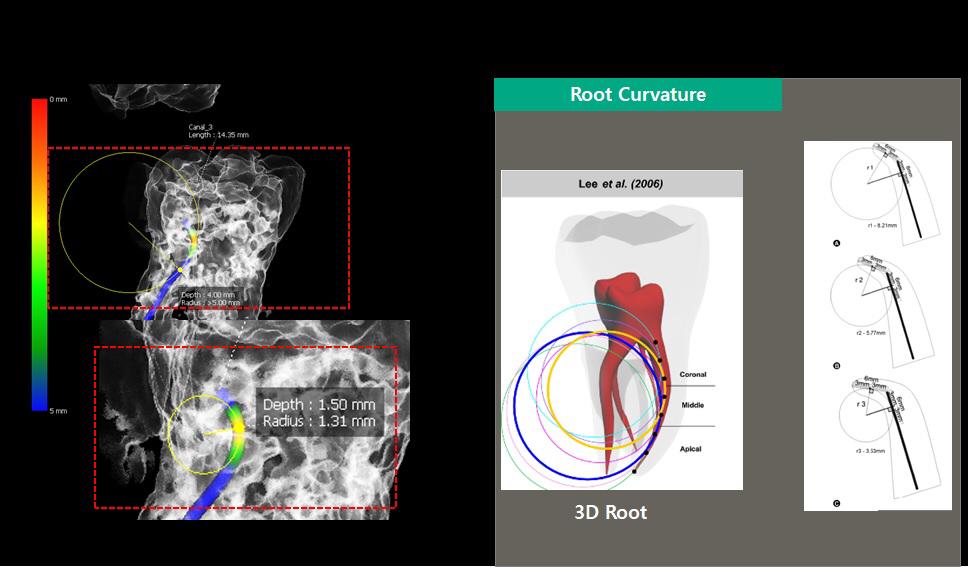The height and width of the screenshot is (567, 968).
Task: Click the 'r 1' radius label in diagram A
Action: 870,167
